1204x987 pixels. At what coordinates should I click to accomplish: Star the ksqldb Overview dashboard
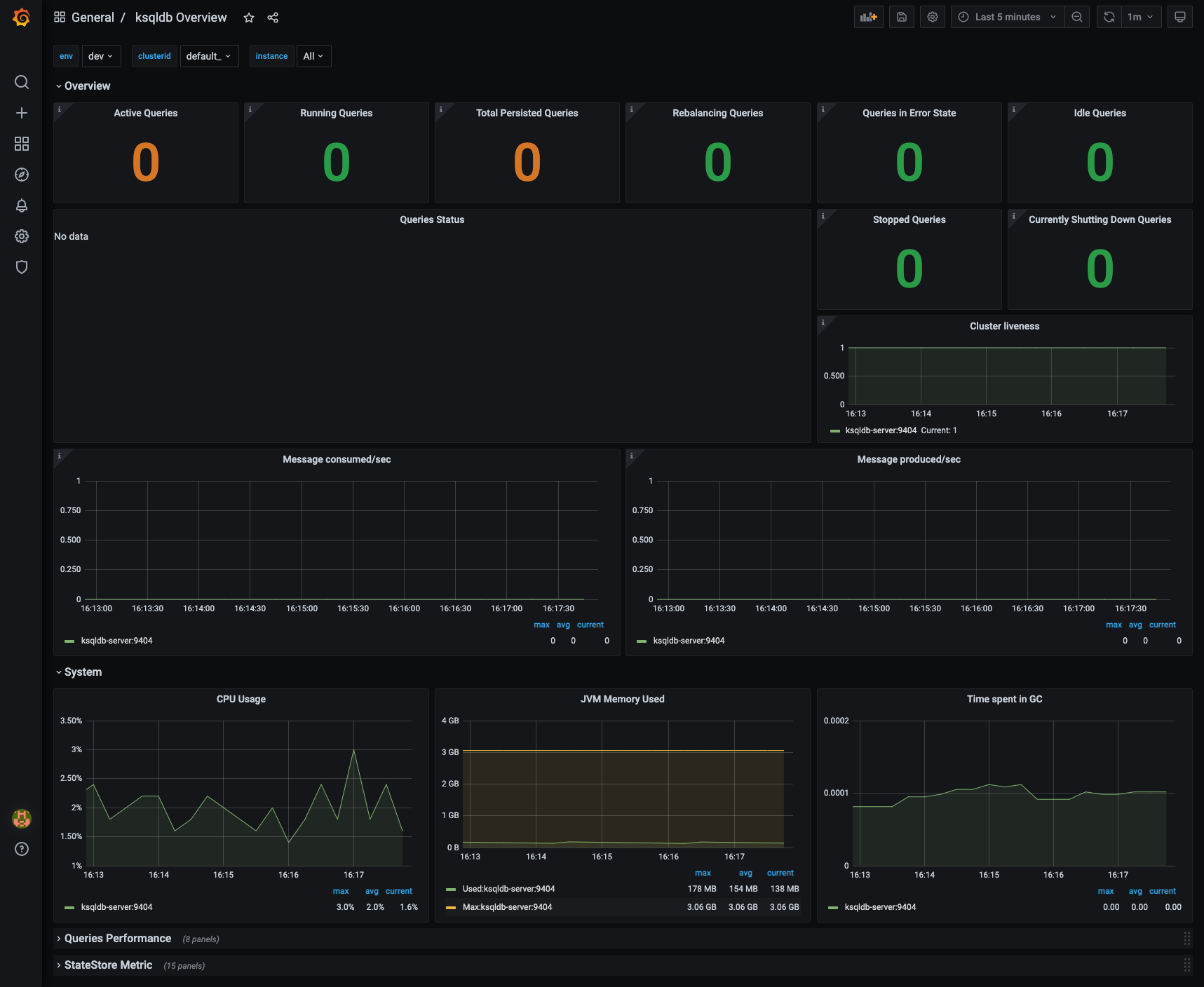point(249,18)
